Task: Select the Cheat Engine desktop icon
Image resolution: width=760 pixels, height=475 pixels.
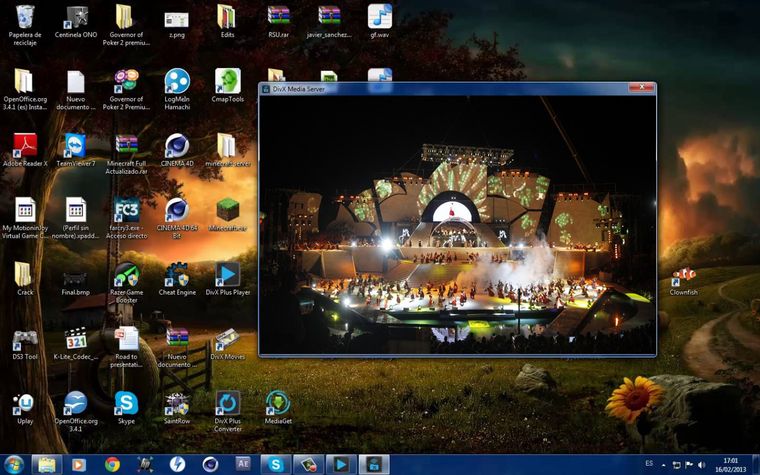Action: coord(177,275)
